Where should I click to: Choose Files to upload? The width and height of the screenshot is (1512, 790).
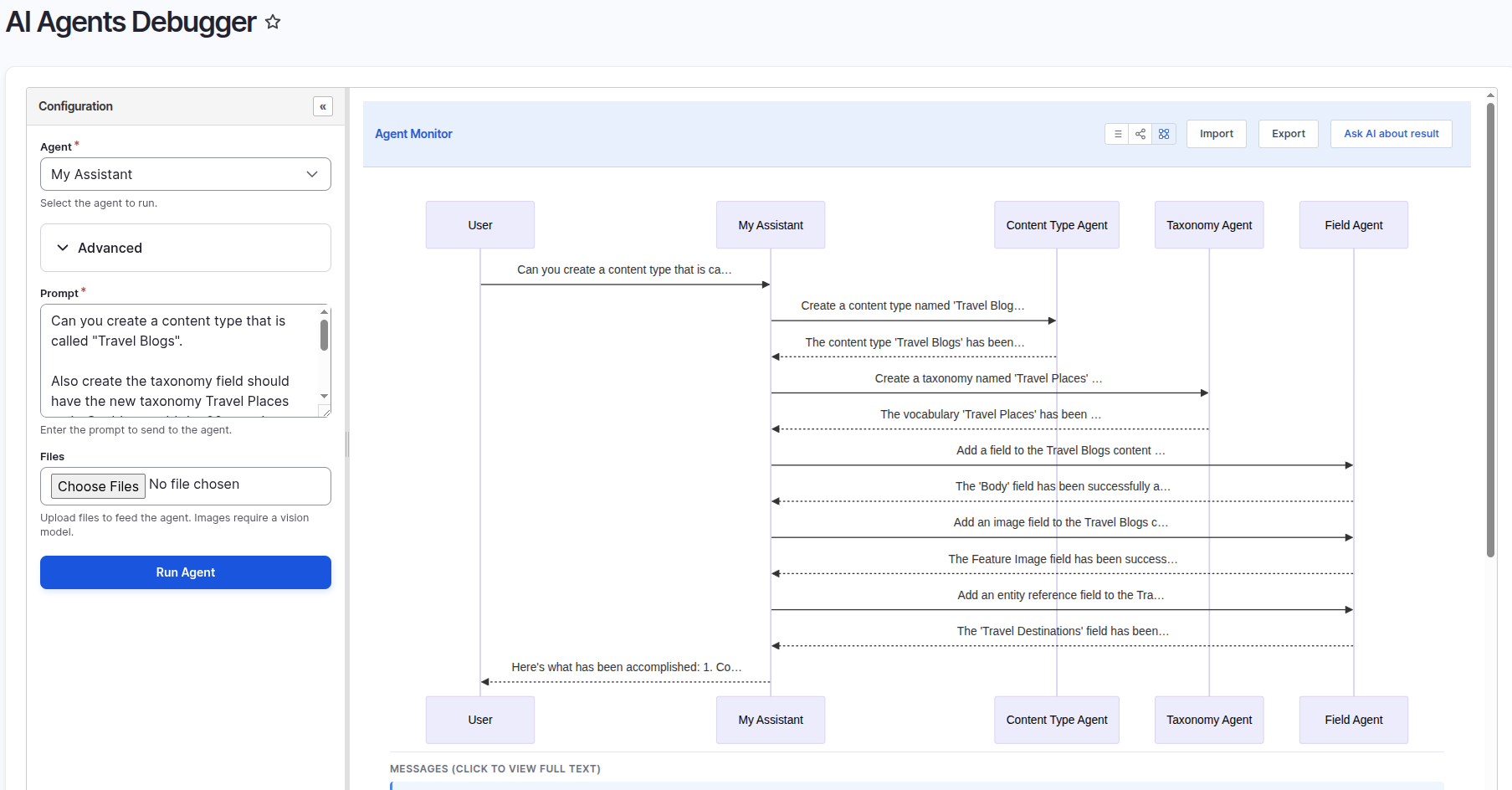(98, 486)
